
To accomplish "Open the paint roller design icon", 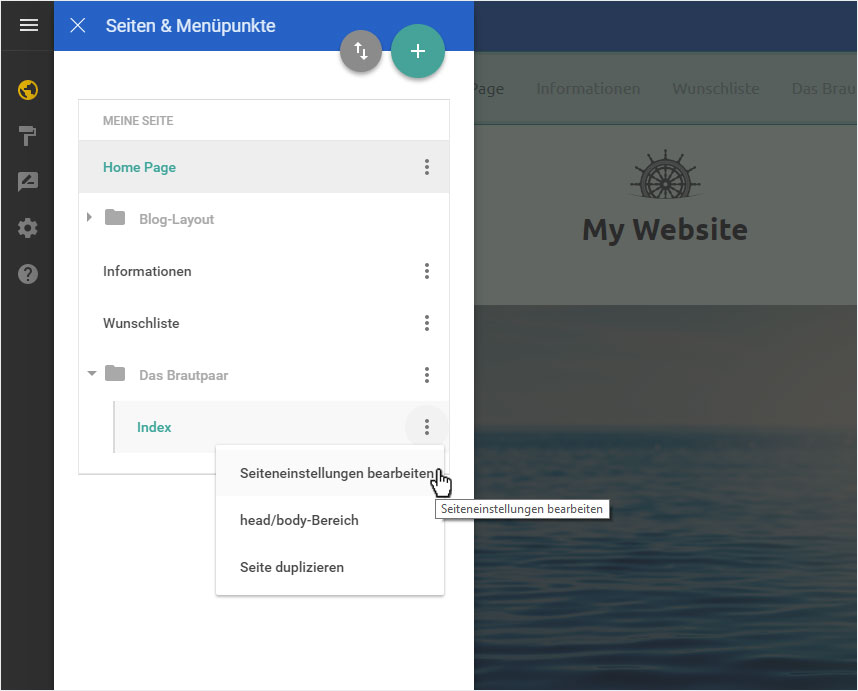I will coord(27,136).
